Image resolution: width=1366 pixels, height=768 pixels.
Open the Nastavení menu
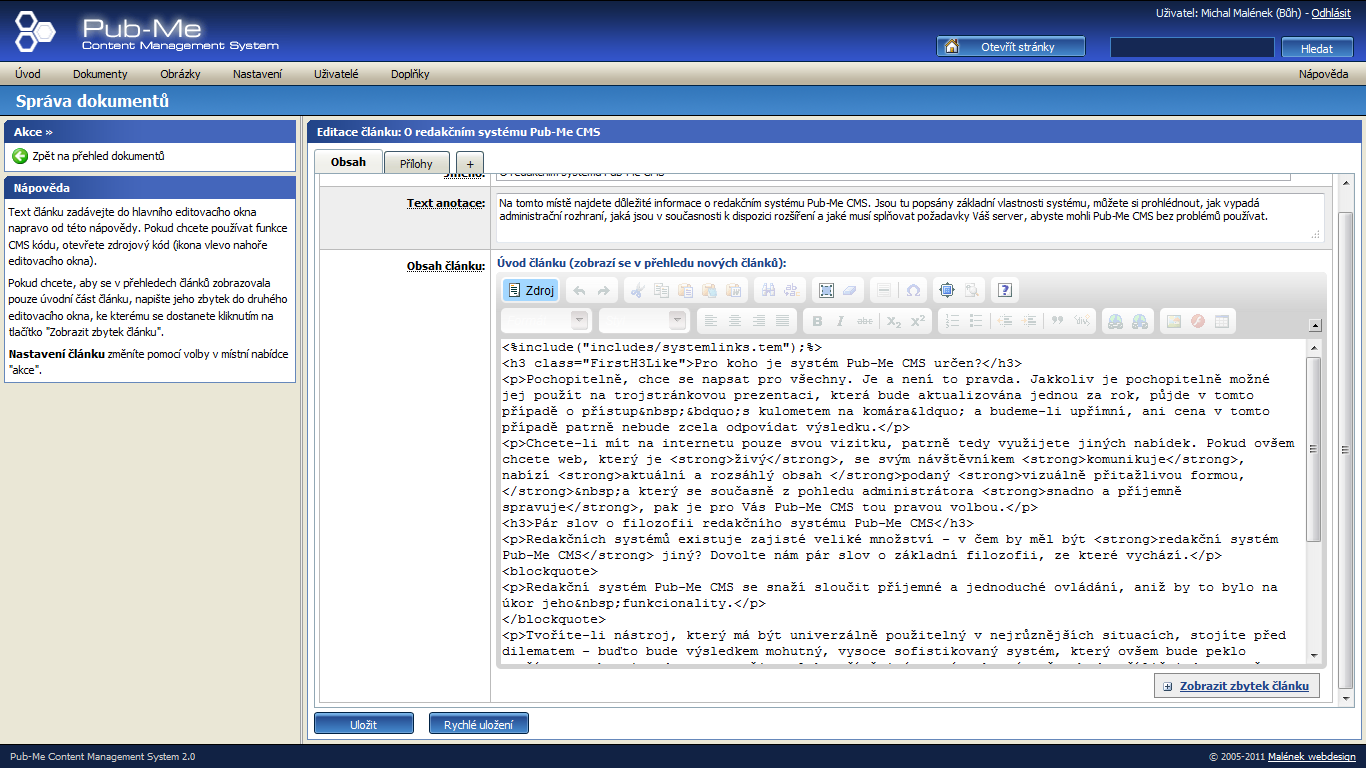point(257,74)
